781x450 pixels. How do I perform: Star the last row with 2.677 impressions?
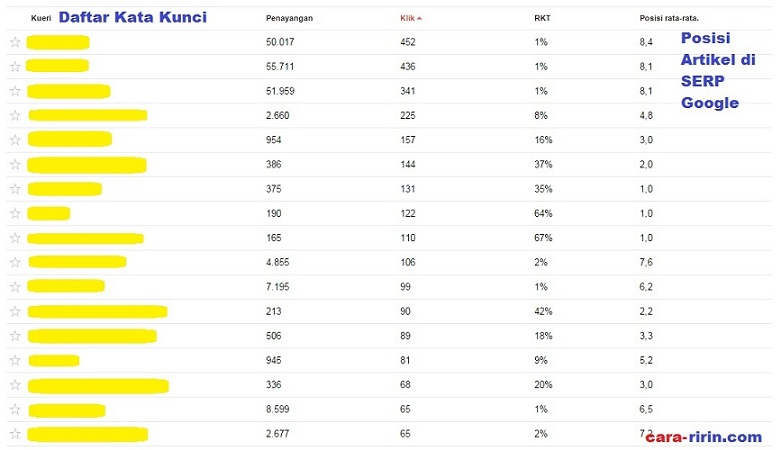tap(15, 434)
